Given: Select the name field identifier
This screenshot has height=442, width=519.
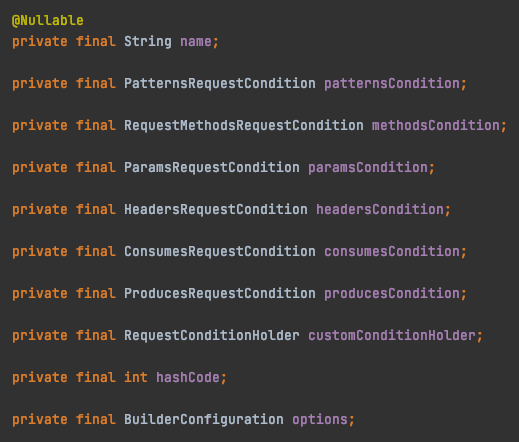Looking at the screenshot, I should 196,42.
